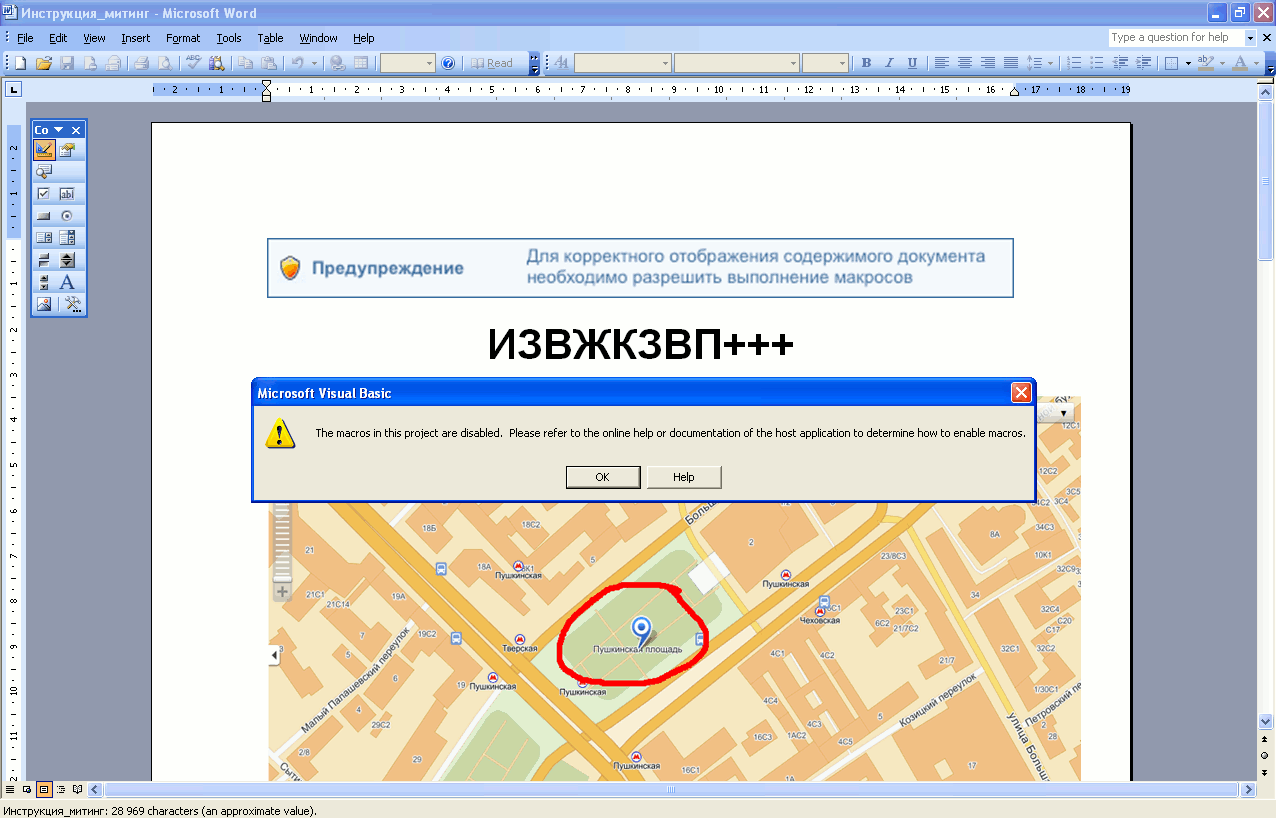This screenshot has height=818, width=1276.
Task: Click the Design Mode icon in Control Toolbox
Action: coord(44,150)
